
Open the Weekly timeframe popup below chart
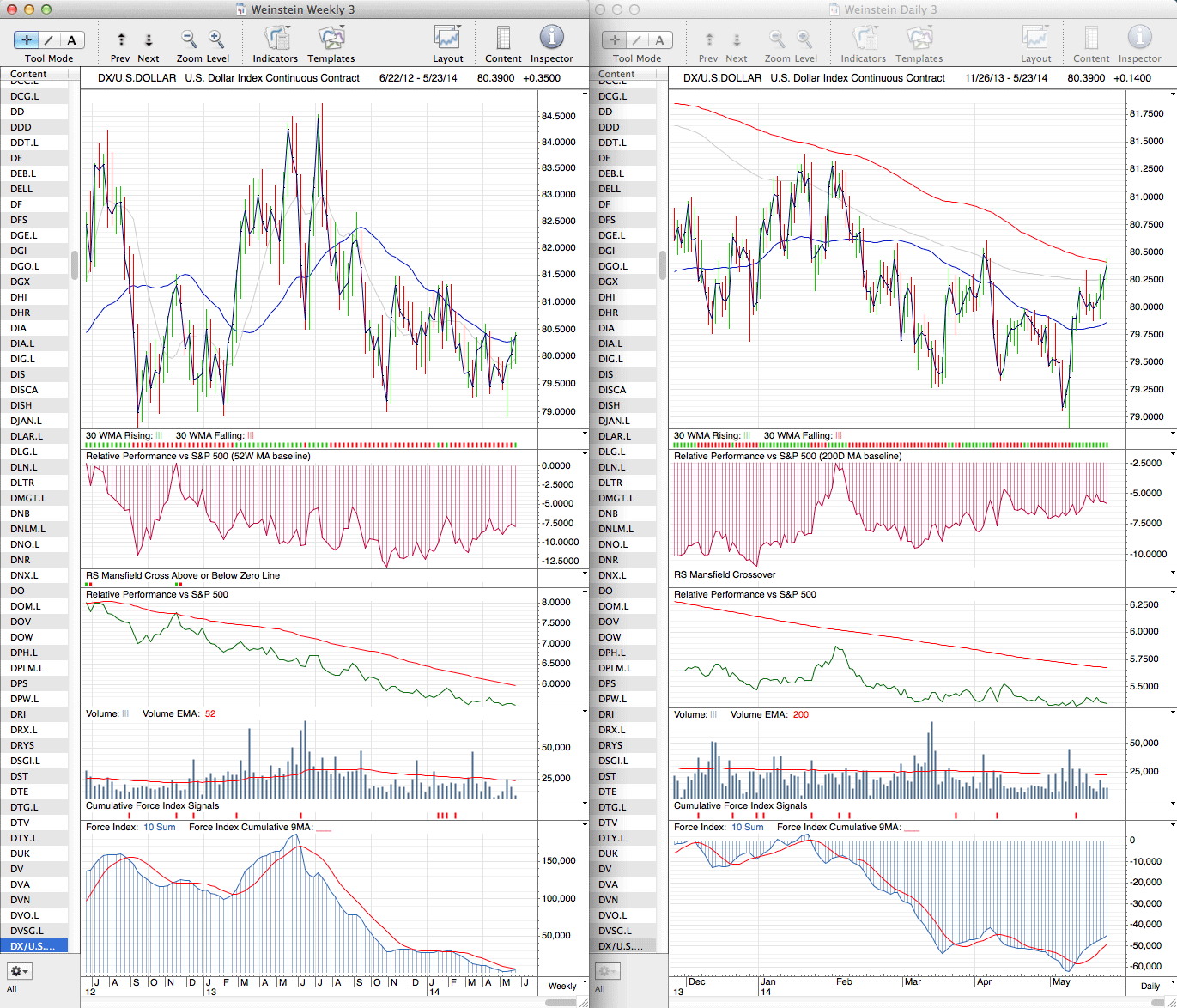(567, 986)
